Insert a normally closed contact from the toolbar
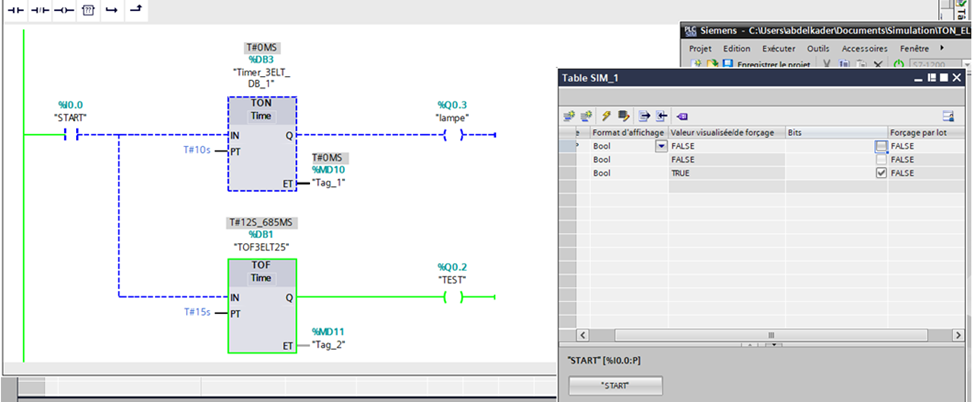The width and height of the screenshot is (975, 402). (x=39, y=9)
